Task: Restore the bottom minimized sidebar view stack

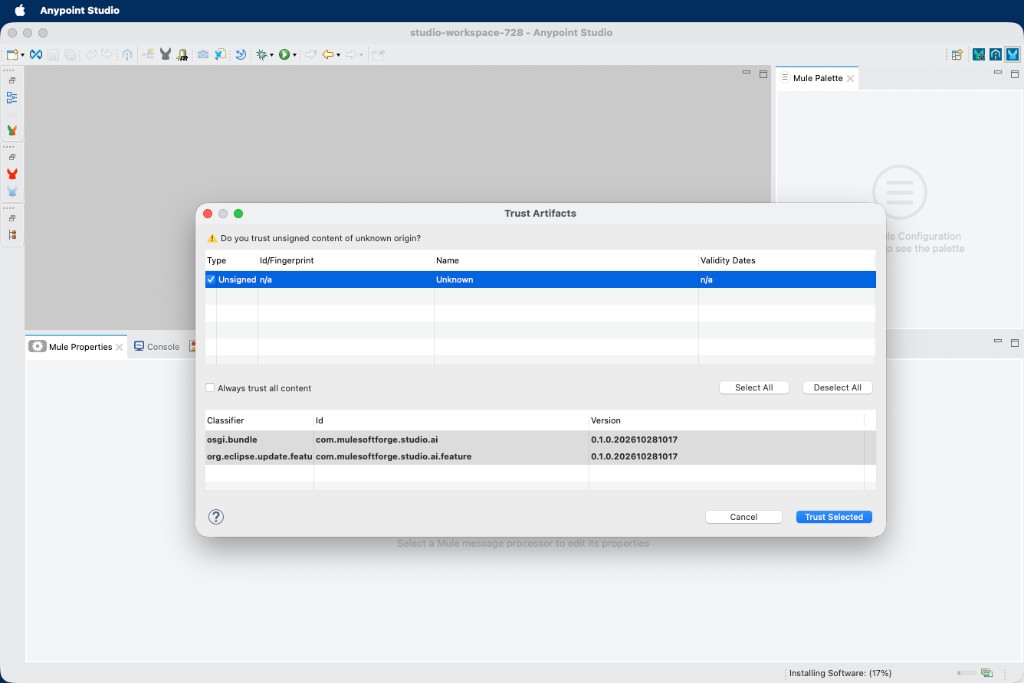Action: [12, 219]
